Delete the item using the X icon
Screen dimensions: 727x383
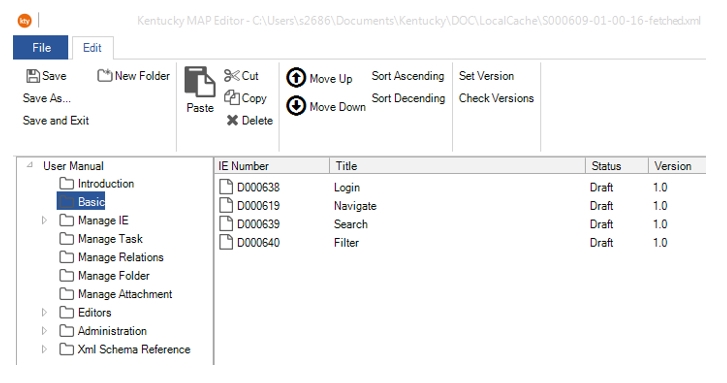coord(232,121)
